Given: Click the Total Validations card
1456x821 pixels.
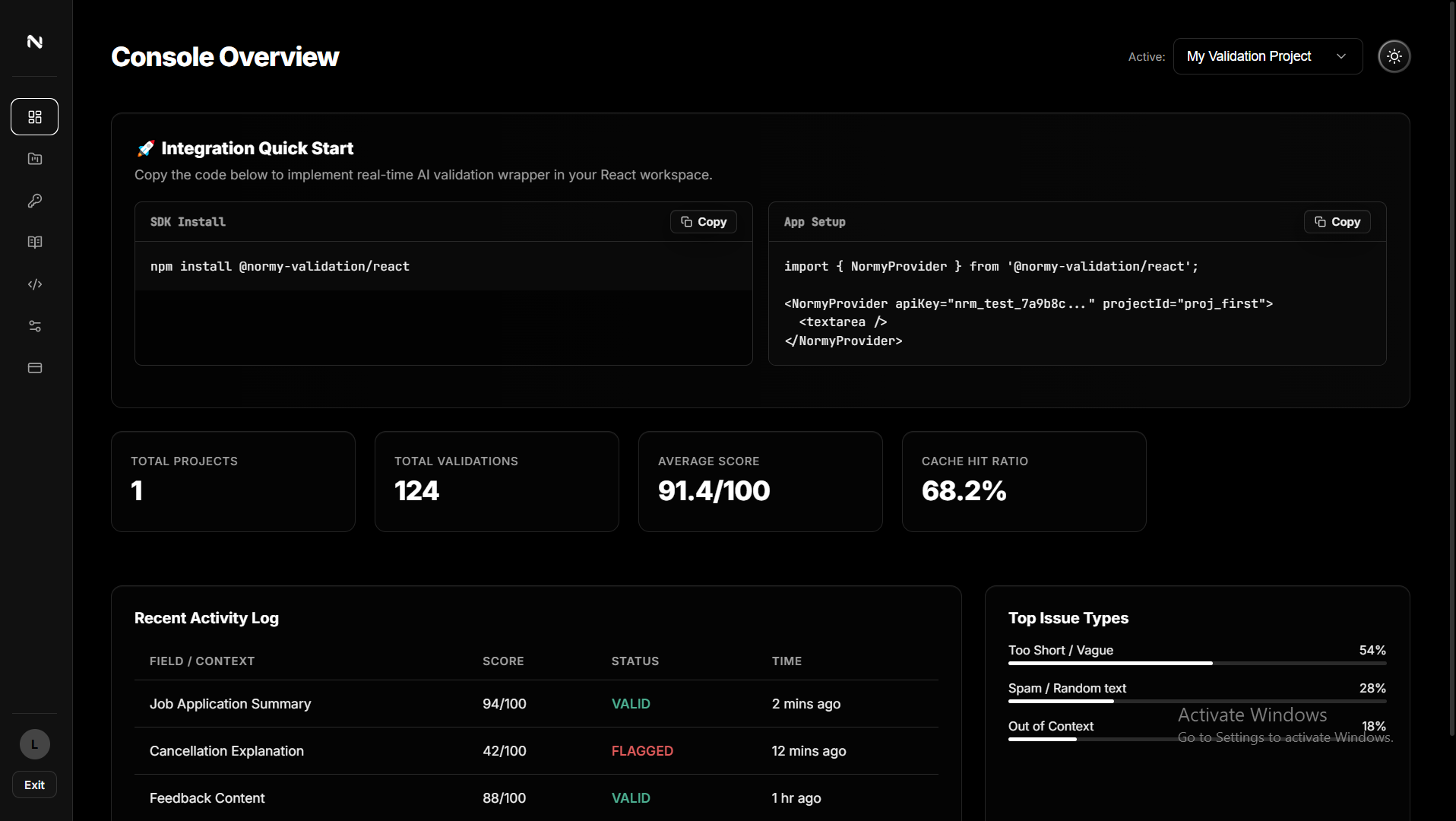Looking at the screenshot, I should [x=497, y=482].
